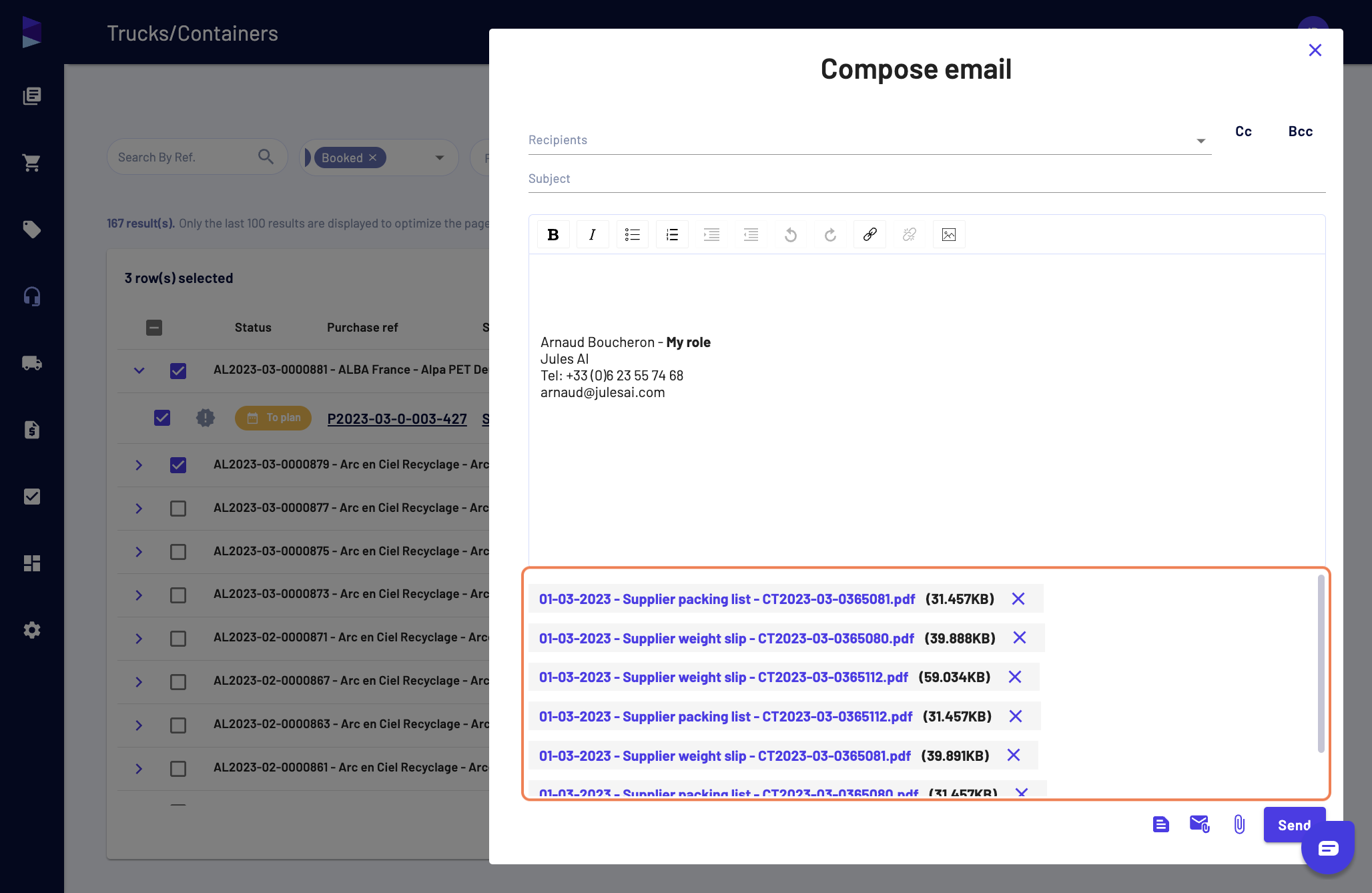
Task: Remove Supplier weight slip CT2023-03-0365080.pdf attachment
Action: pos(1019,637)
